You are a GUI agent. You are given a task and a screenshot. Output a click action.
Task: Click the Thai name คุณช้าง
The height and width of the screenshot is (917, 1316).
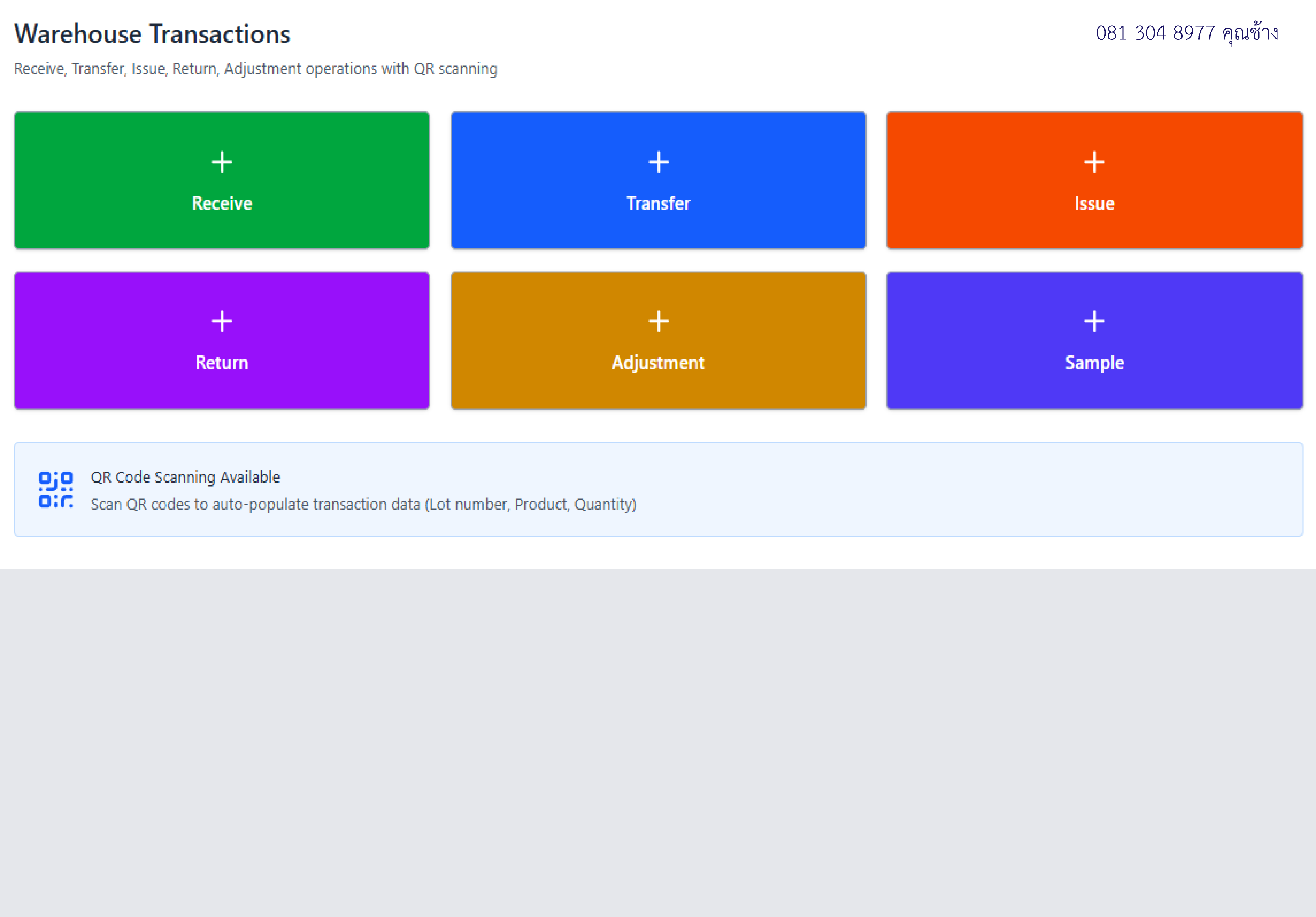[x=1250, y=33]
